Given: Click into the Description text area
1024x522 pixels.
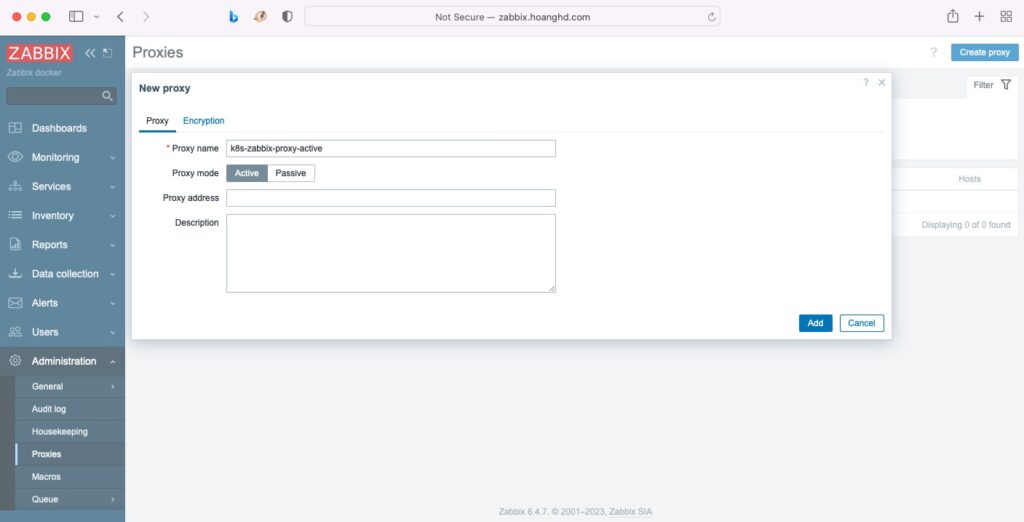Looking at the screenshot, I should click(391, 253).
